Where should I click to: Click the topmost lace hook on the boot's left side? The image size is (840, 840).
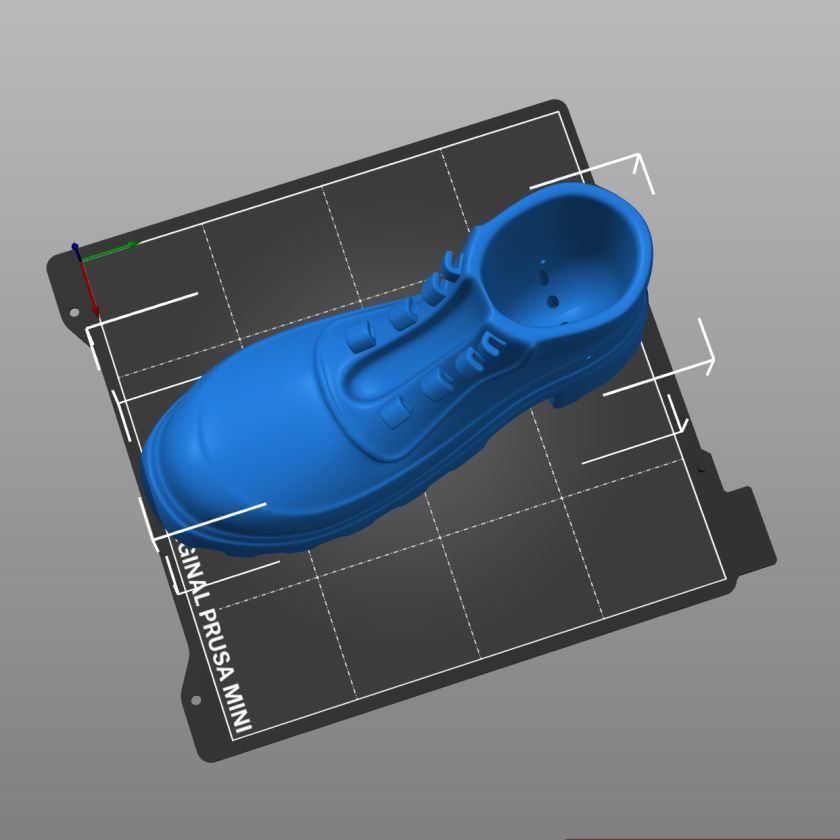tap(455, 265)
